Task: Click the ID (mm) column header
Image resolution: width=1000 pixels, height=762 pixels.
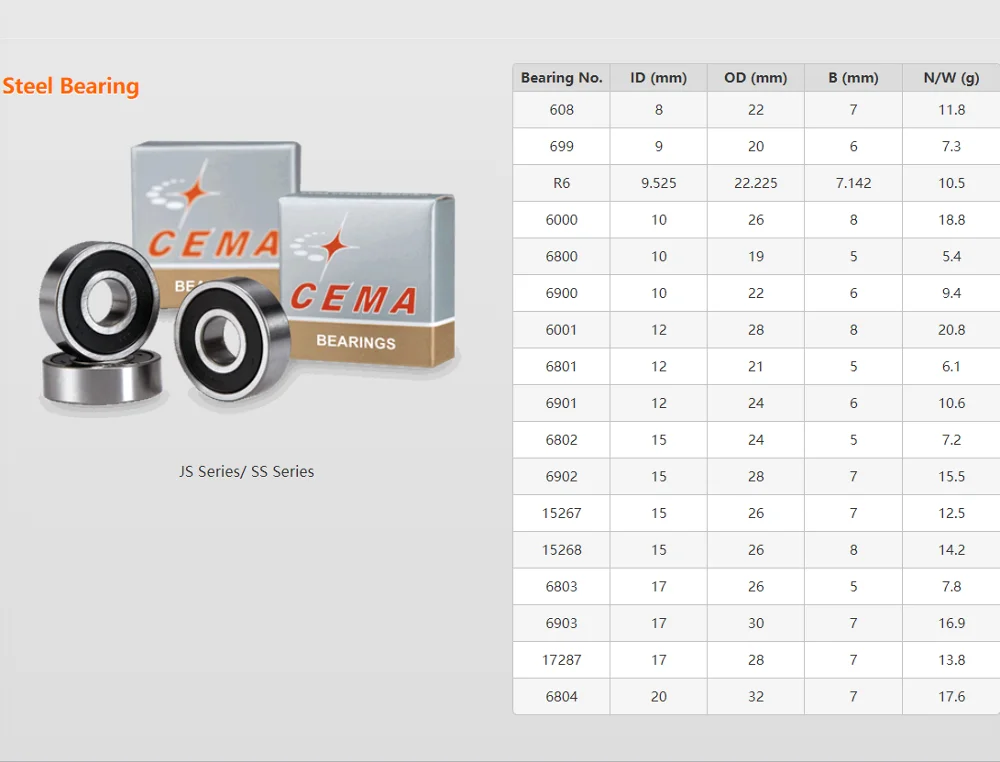Action: (x=658, y=78)
